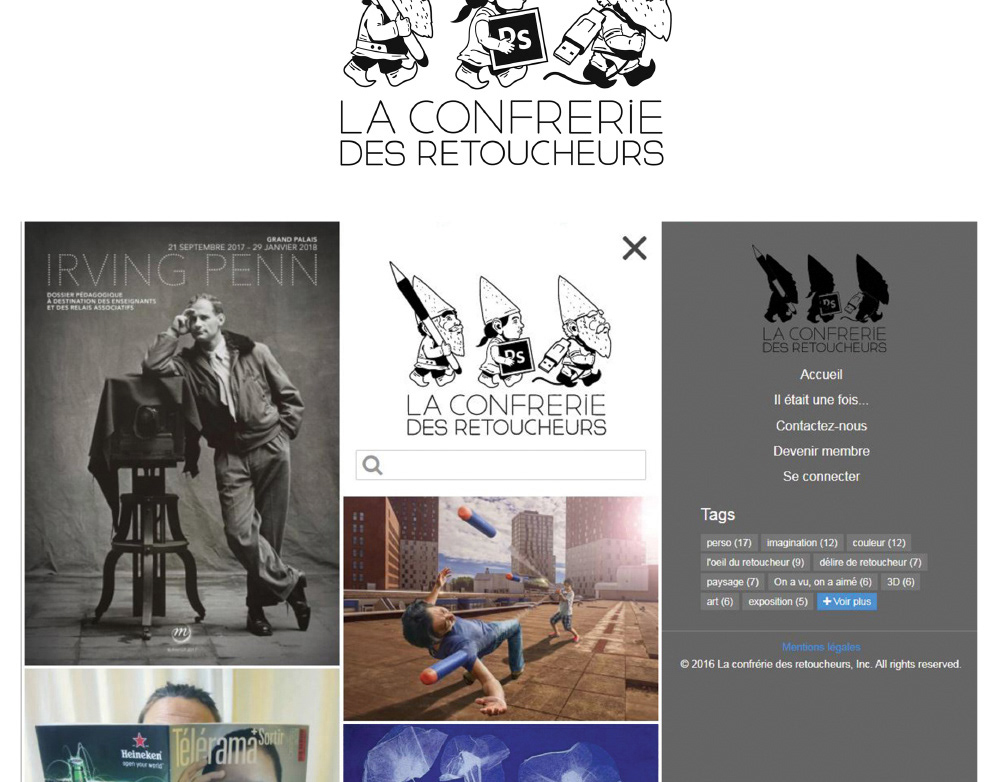Focus the search input field
The image size is (1000, 782).
coord(501,465)
